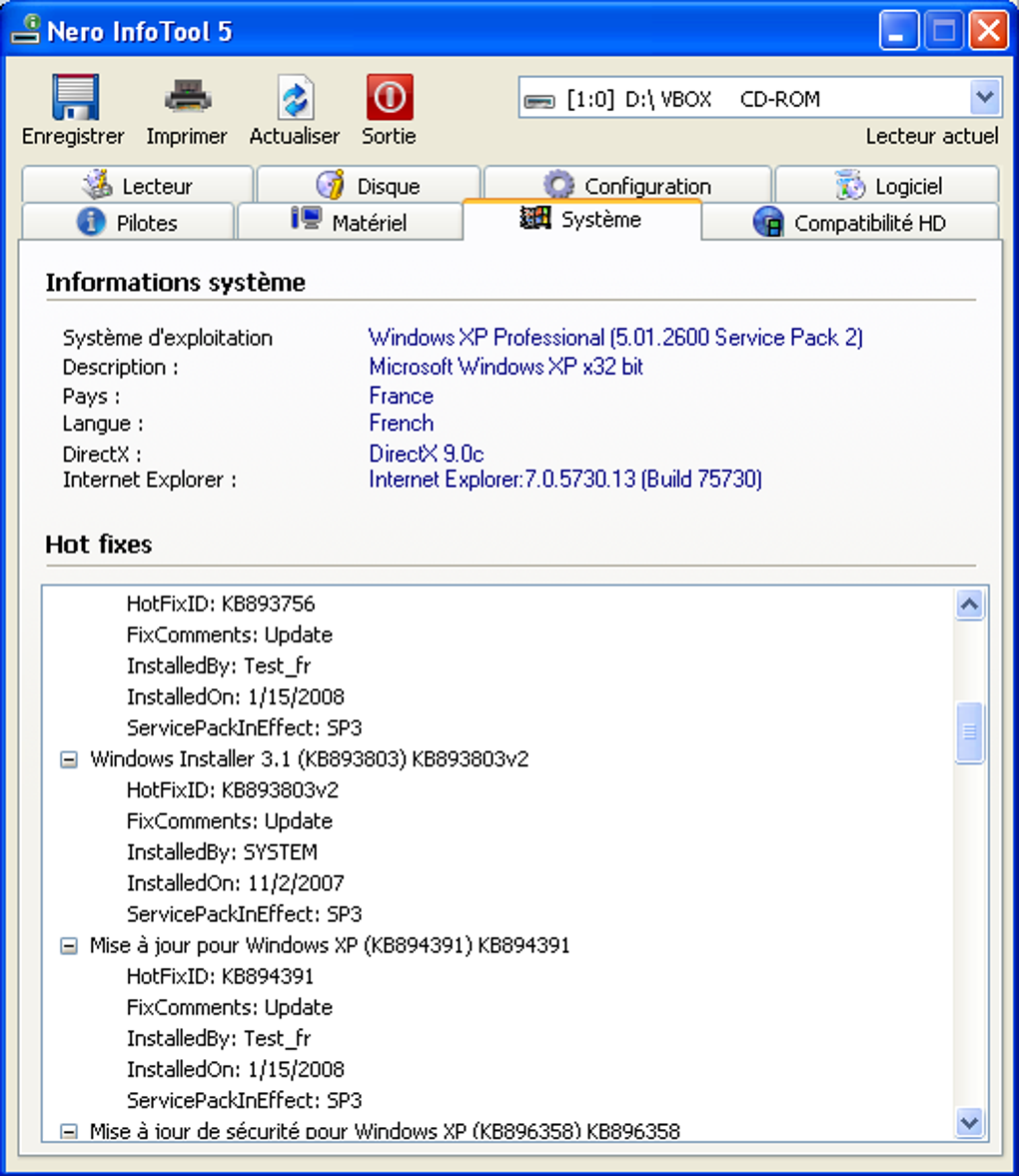Click the hot fixes scrollbar thumb
1019x1176 pixels.
[969, 732]
